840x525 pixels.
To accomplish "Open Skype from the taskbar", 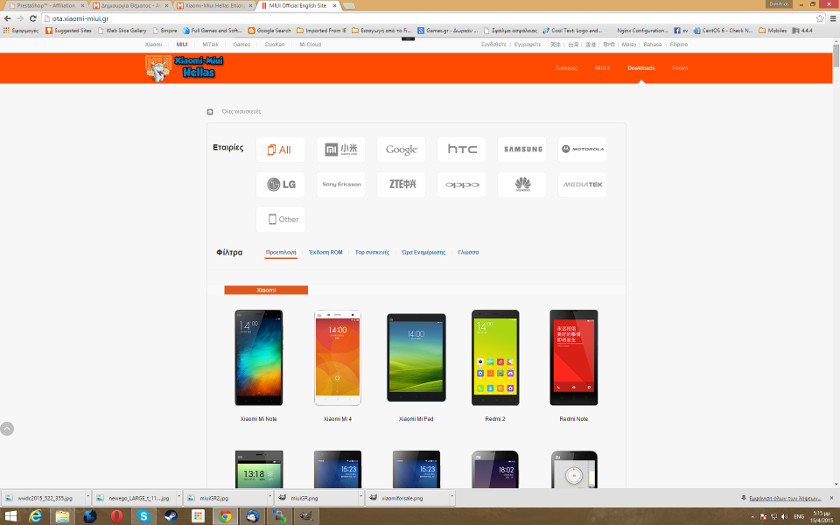I will coord(144,516).
